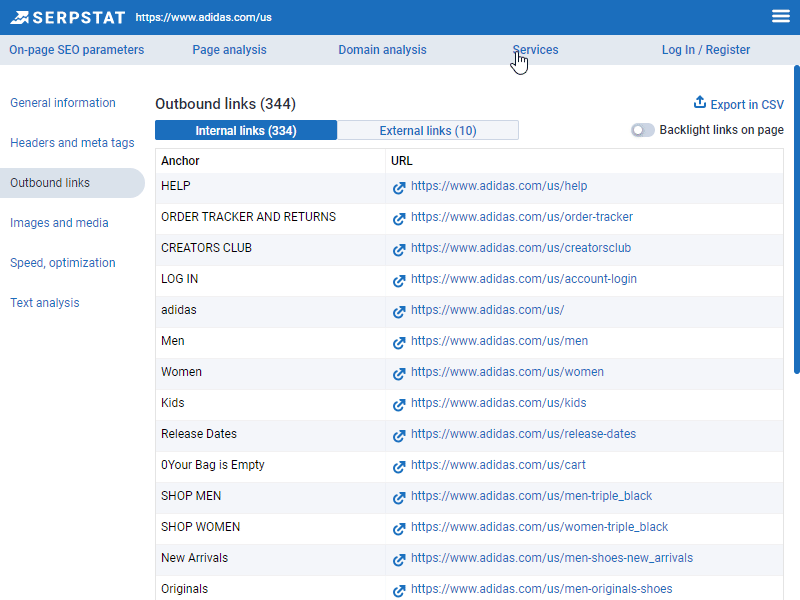Open the men-shoes-new_arrivals URL link
This screenshot has height=600, width=800.
pos(552,558)
